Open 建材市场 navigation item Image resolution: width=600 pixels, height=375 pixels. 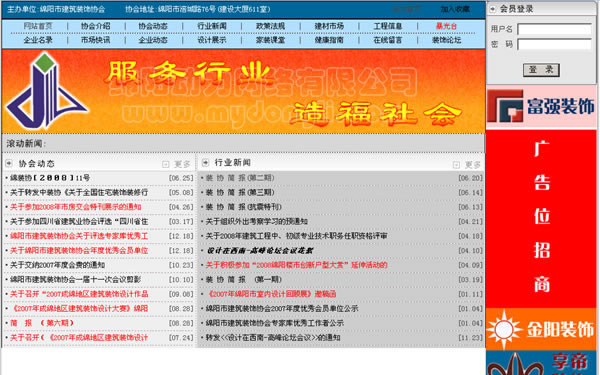pos(329,26)
